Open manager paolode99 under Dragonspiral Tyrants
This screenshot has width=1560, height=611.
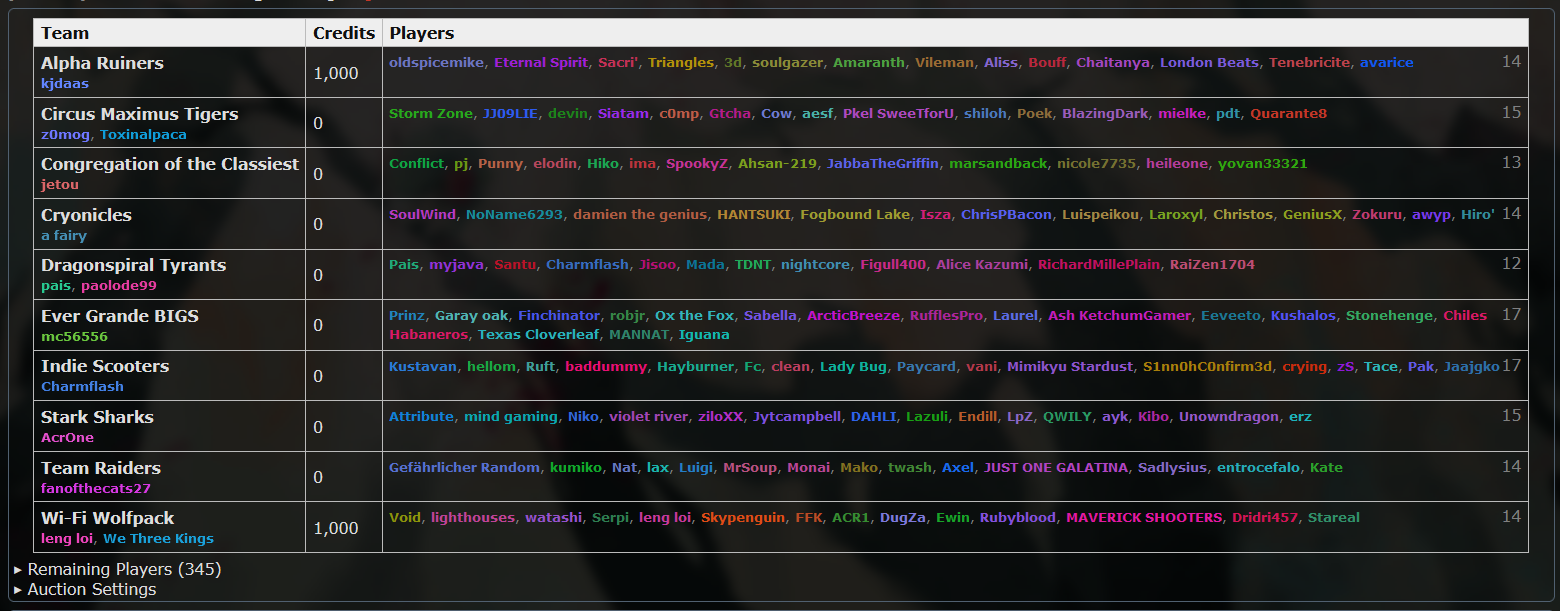[x=119, y=286]
